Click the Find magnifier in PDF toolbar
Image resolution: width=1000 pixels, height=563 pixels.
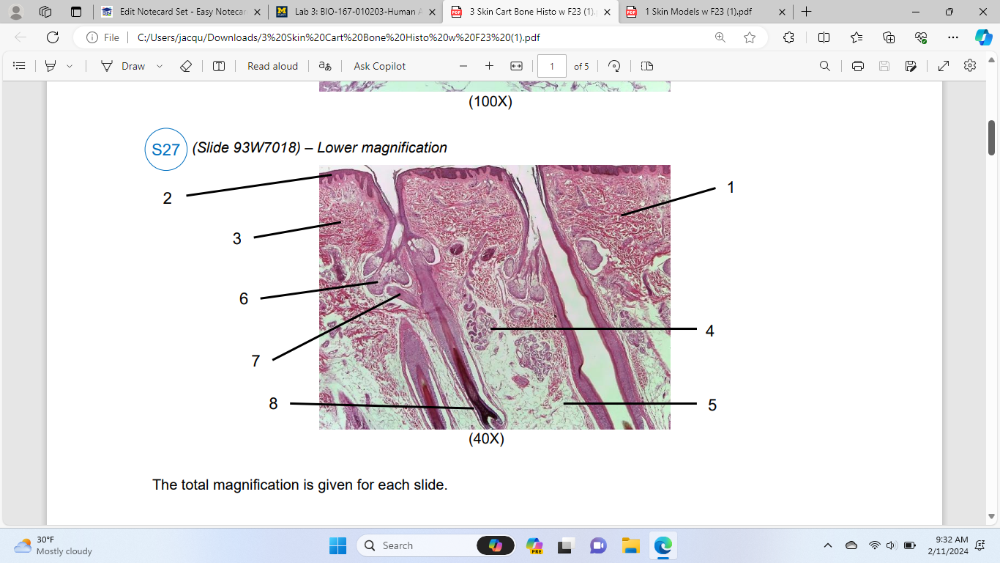click(824, 66)
